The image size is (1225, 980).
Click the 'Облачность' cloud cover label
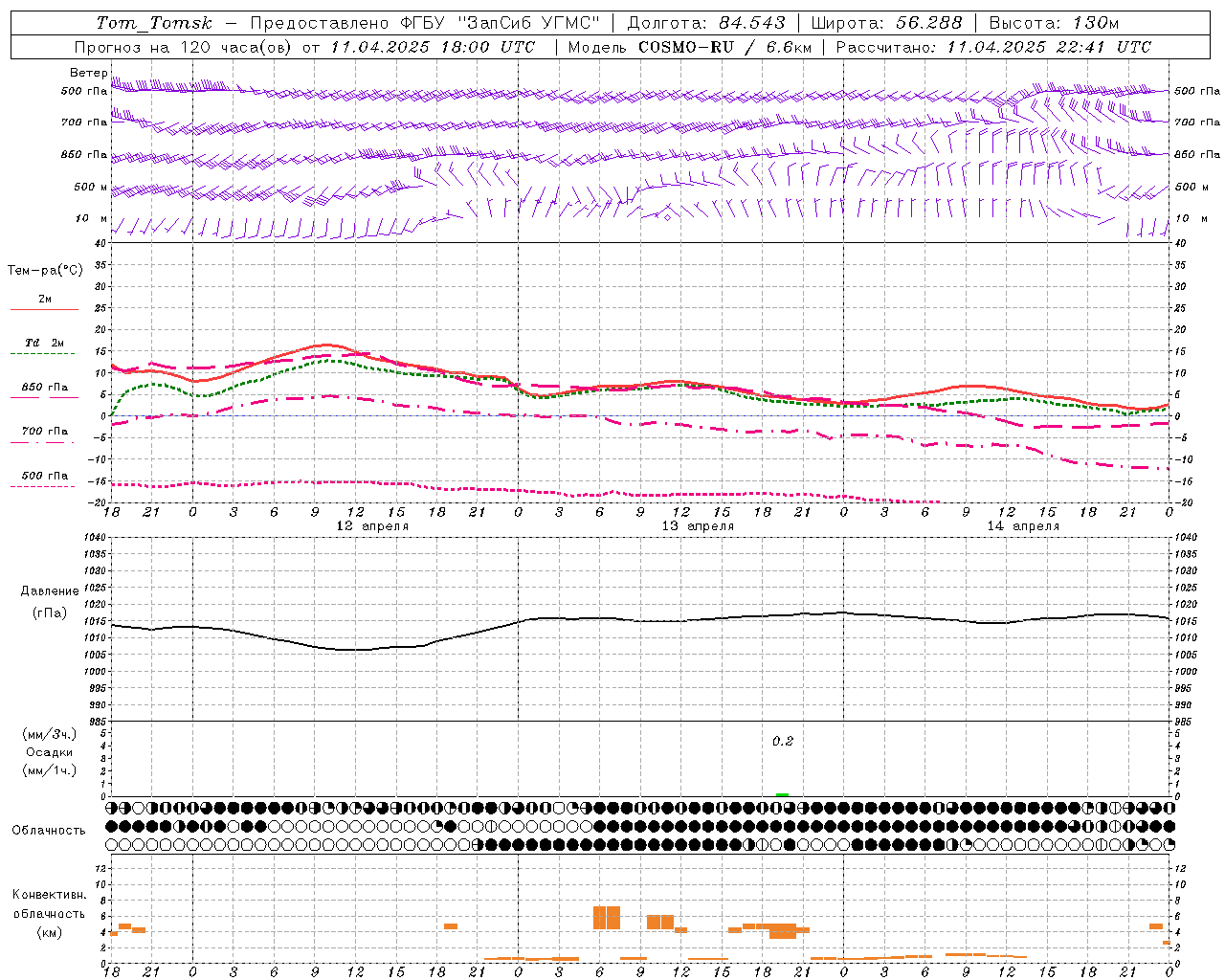tap(49, 830)
